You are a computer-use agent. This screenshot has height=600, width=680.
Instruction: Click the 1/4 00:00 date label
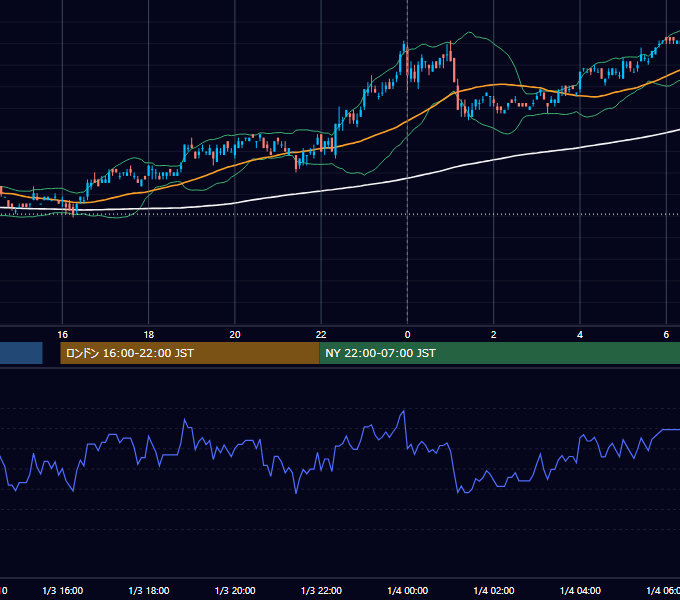(407, 590)
